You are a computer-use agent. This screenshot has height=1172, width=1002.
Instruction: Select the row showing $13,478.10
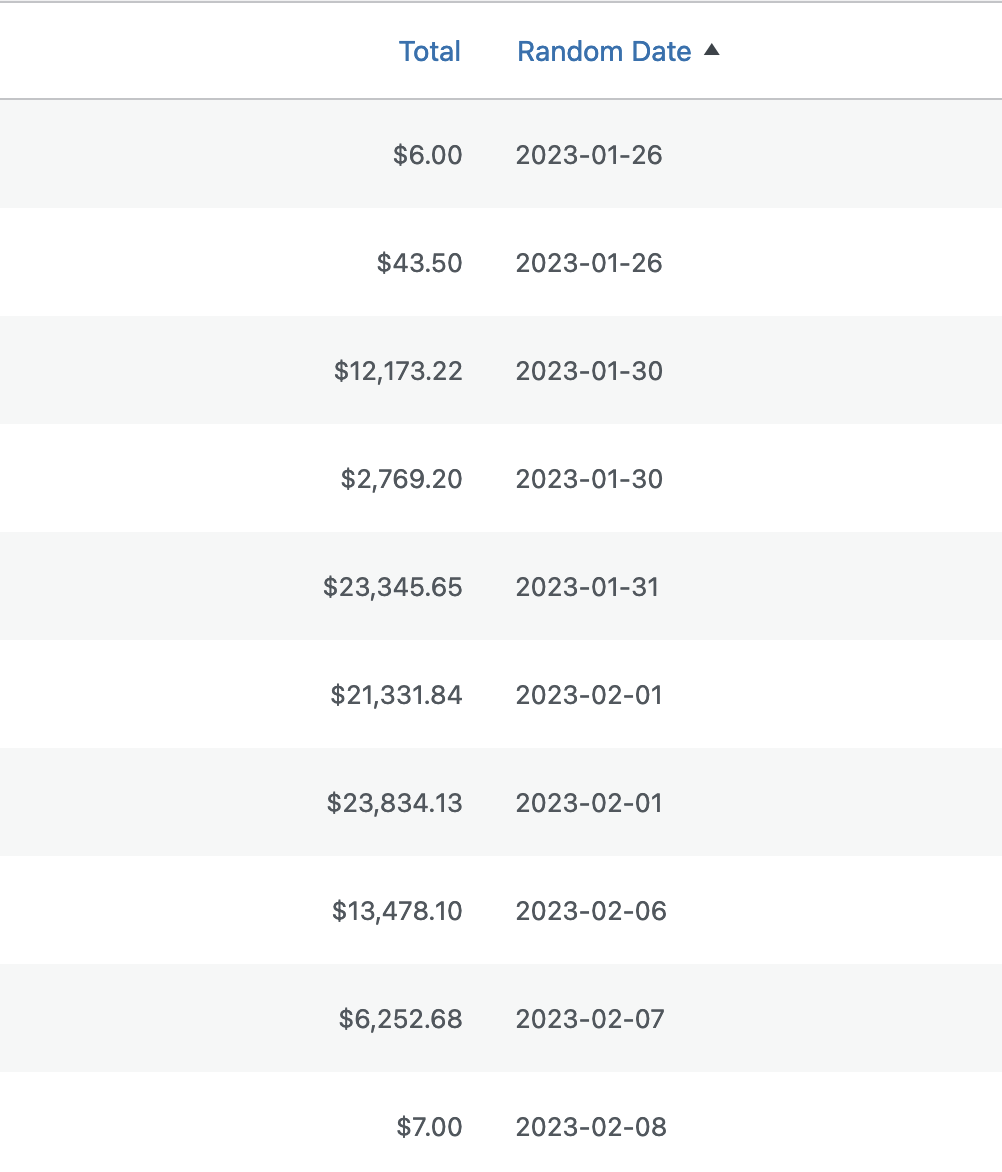coord(398,911)
